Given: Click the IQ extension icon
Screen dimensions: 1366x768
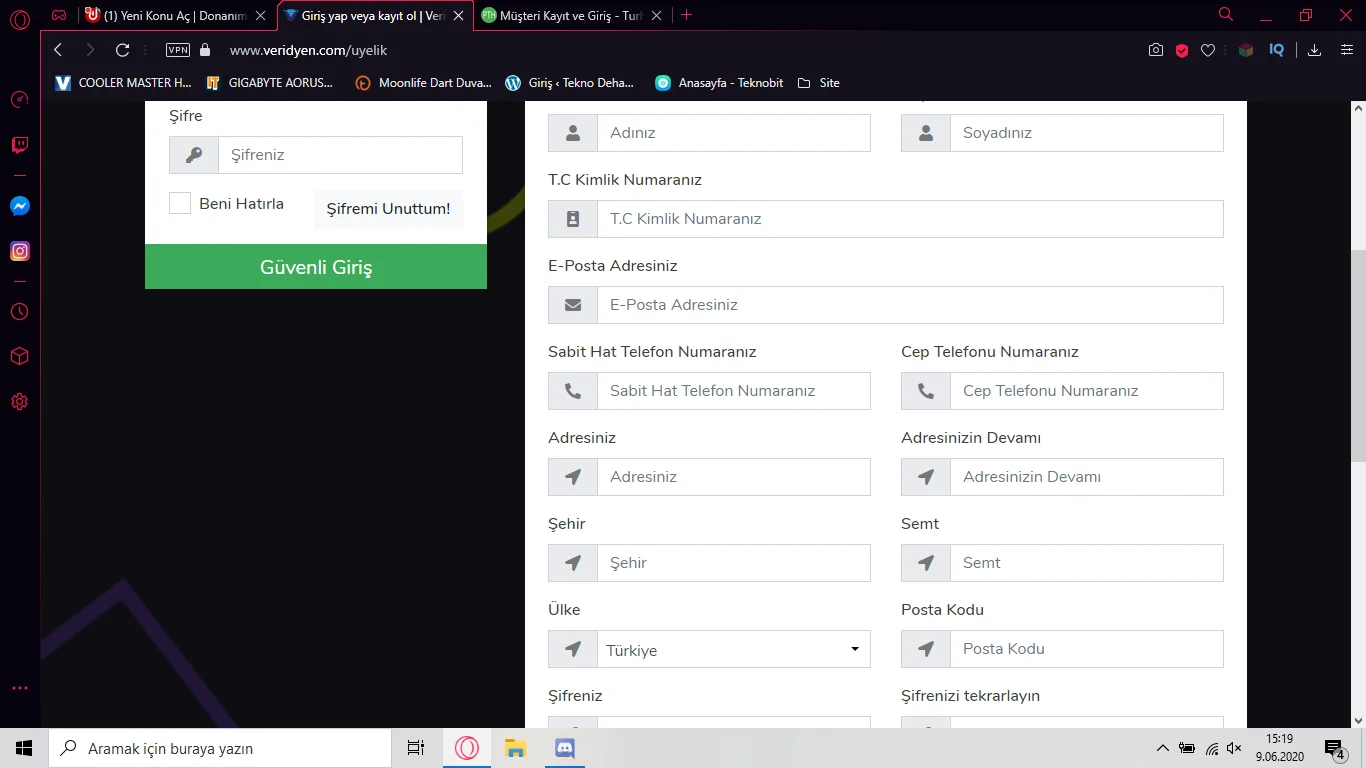Looking at the screenshot, I should point(1277,50).
